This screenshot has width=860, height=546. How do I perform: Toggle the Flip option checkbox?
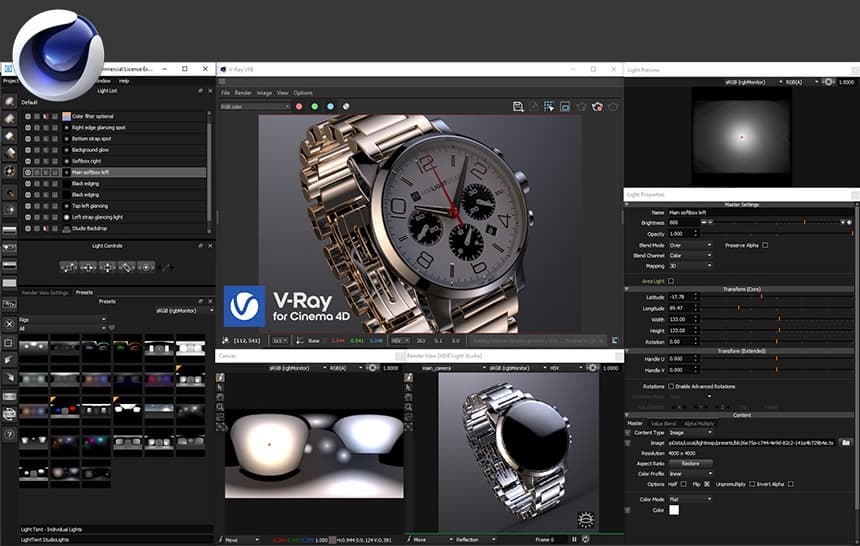[x=707, y=484]
